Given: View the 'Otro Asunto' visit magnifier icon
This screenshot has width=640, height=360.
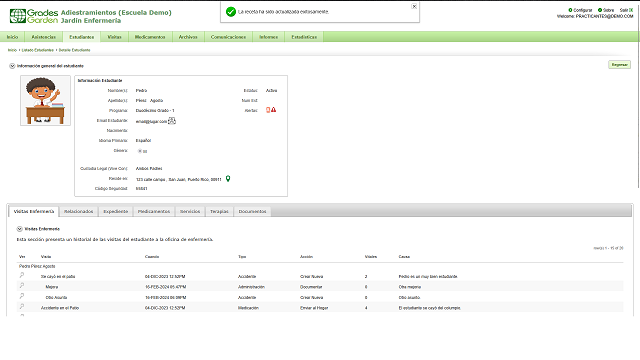Looking at the screenshot, I should coord(22,296).
